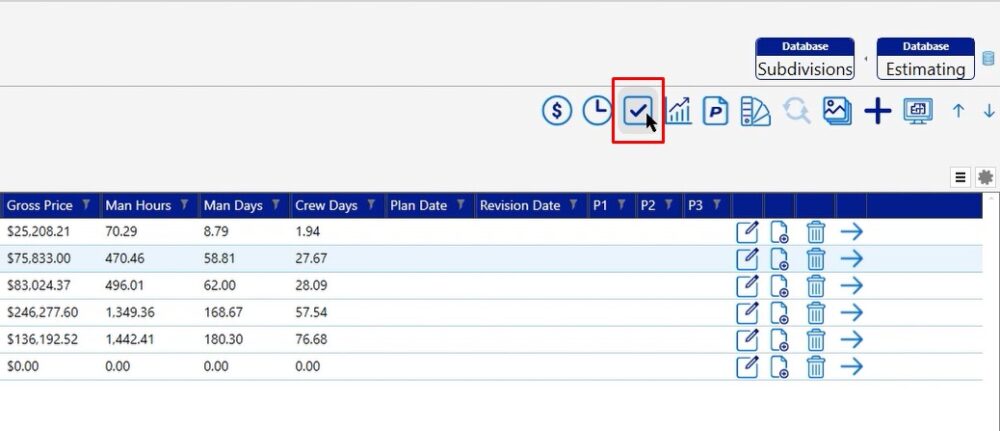Viewport: 1000px width, 431px height.
Task: Open the clock time icon
Action: coord(597,111)
